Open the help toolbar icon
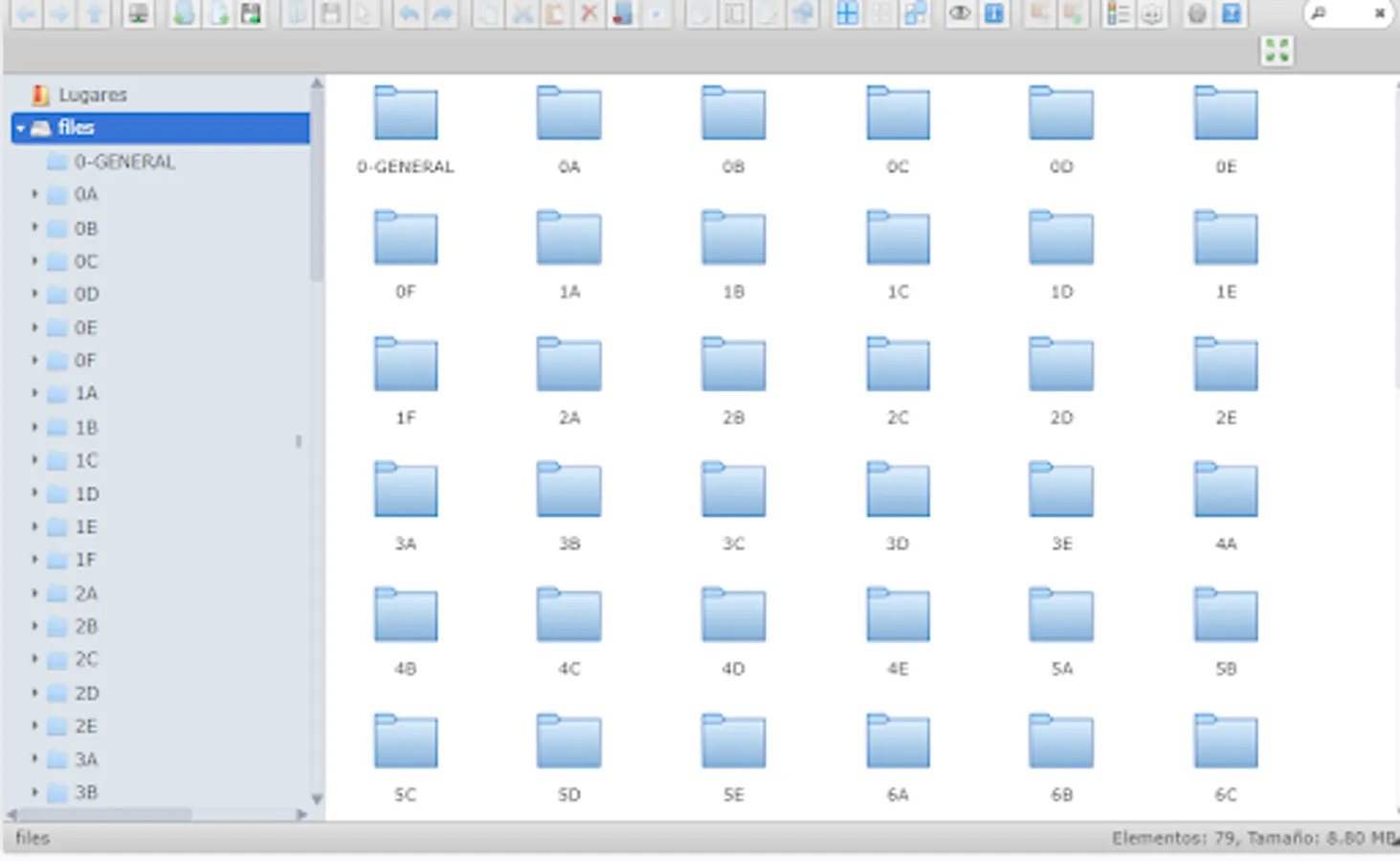 [1232, 14]
